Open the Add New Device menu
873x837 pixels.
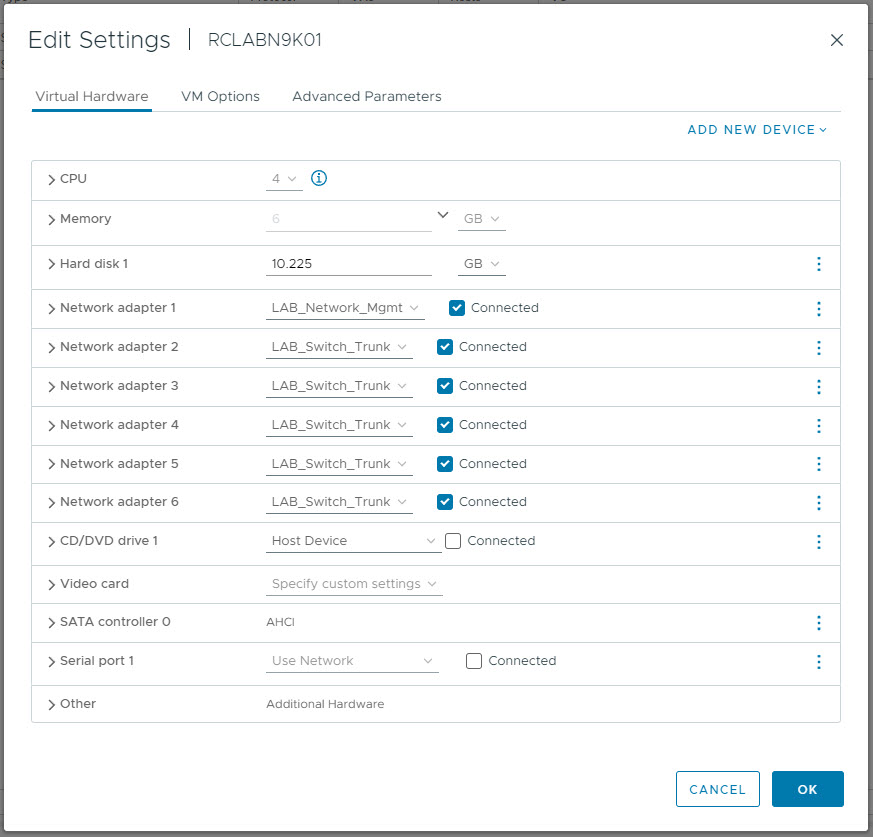[757, 130]
